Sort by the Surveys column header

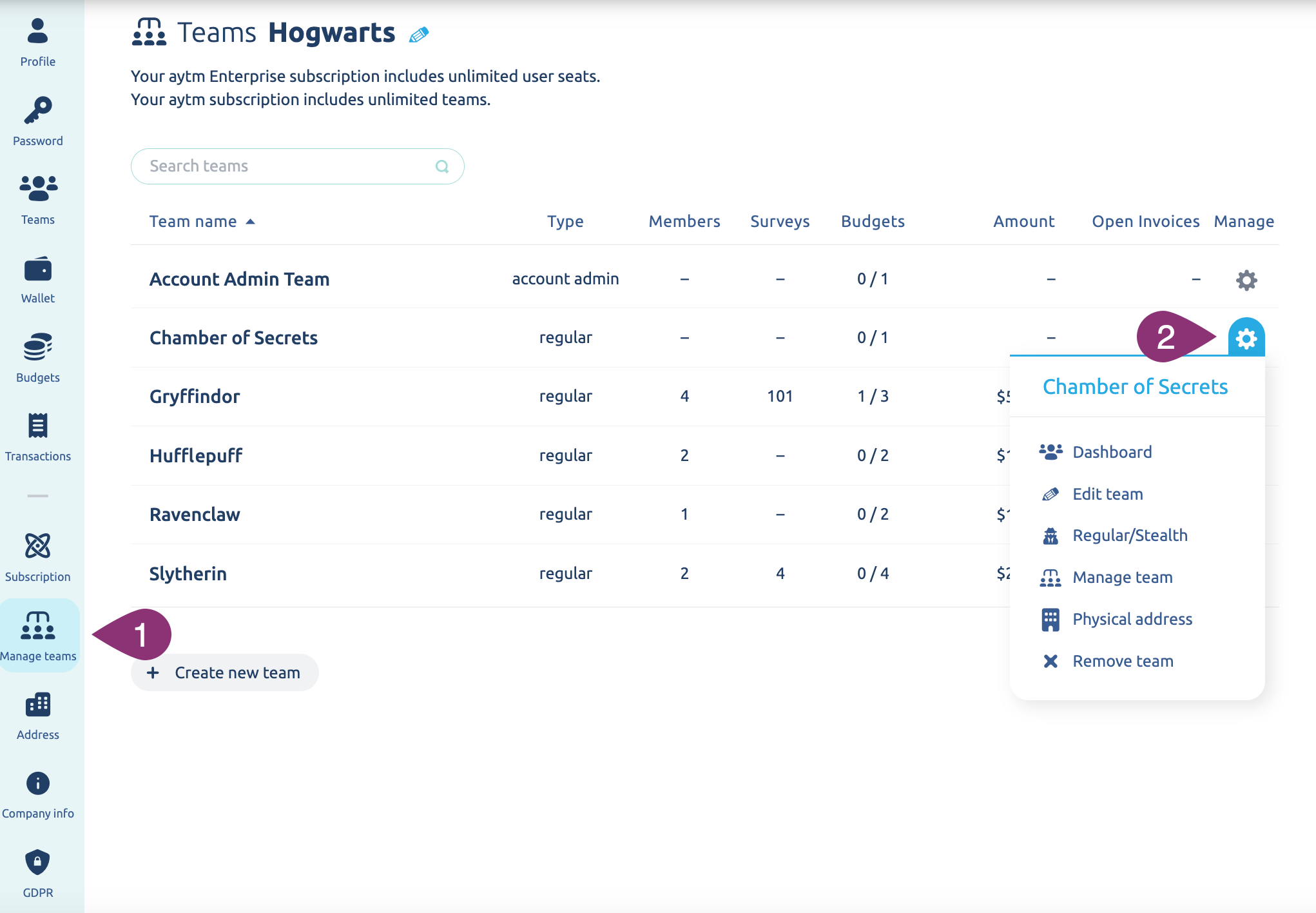(x=780, y=222)
